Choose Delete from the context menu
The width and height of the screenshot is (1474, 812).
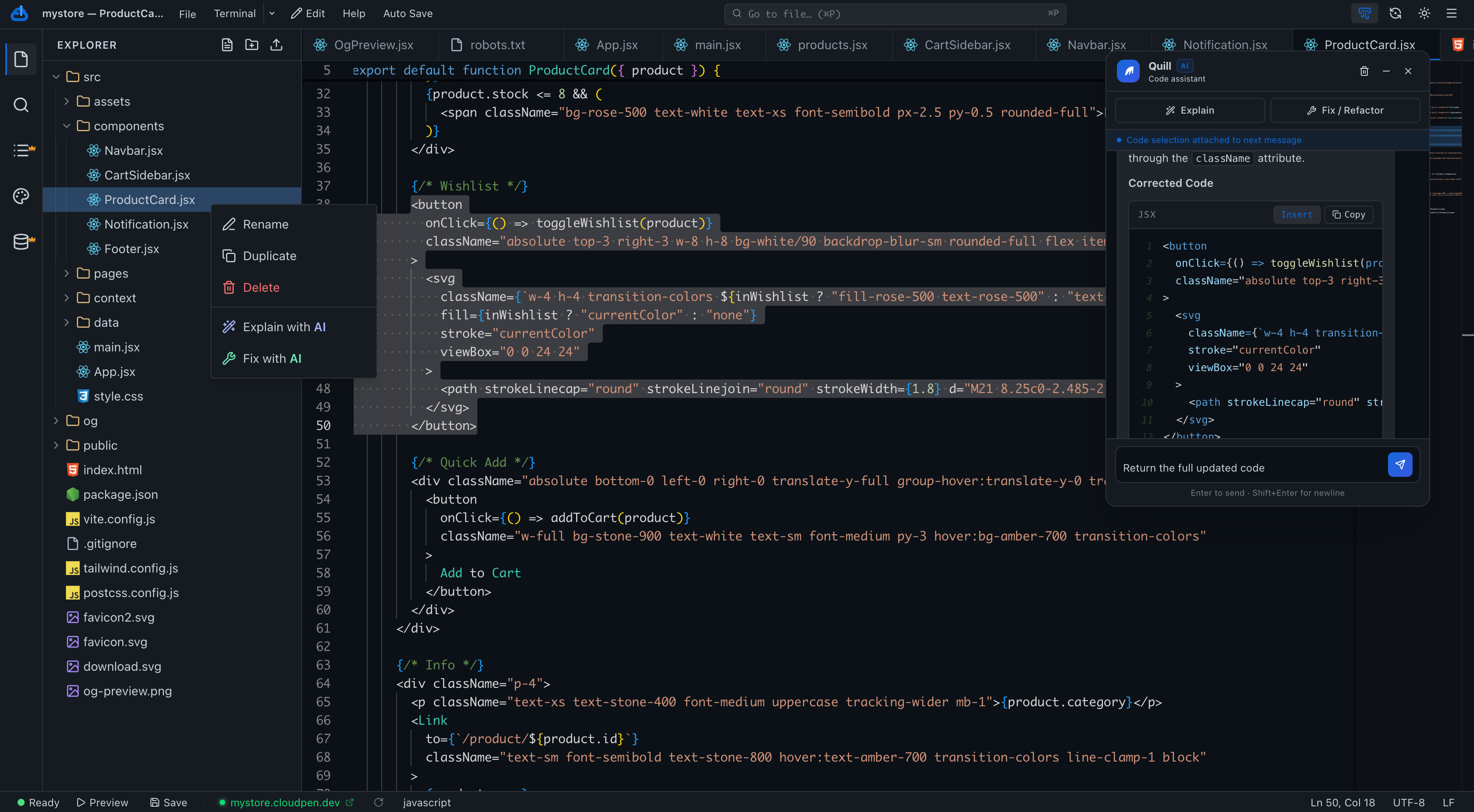(x=293, y=287)
